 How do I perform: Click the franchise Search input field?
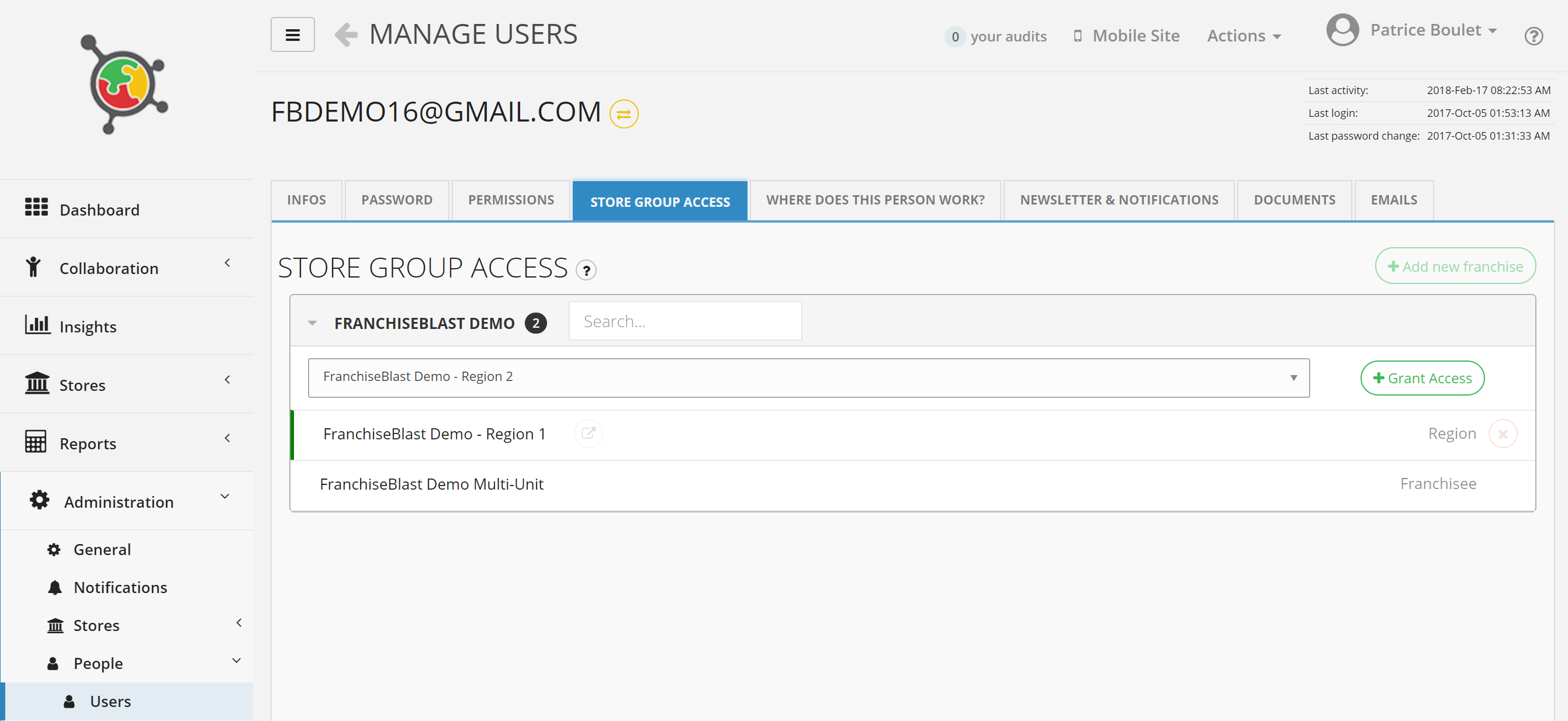(684, 321)
